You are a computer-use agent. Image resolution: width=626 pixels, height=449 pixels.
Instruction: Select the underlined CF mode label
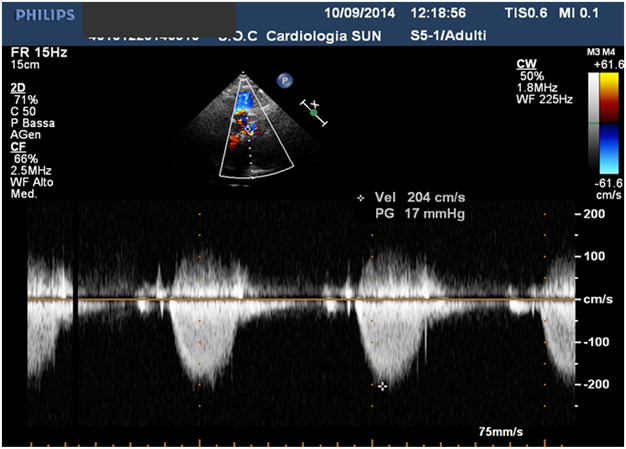click(19, 146)
